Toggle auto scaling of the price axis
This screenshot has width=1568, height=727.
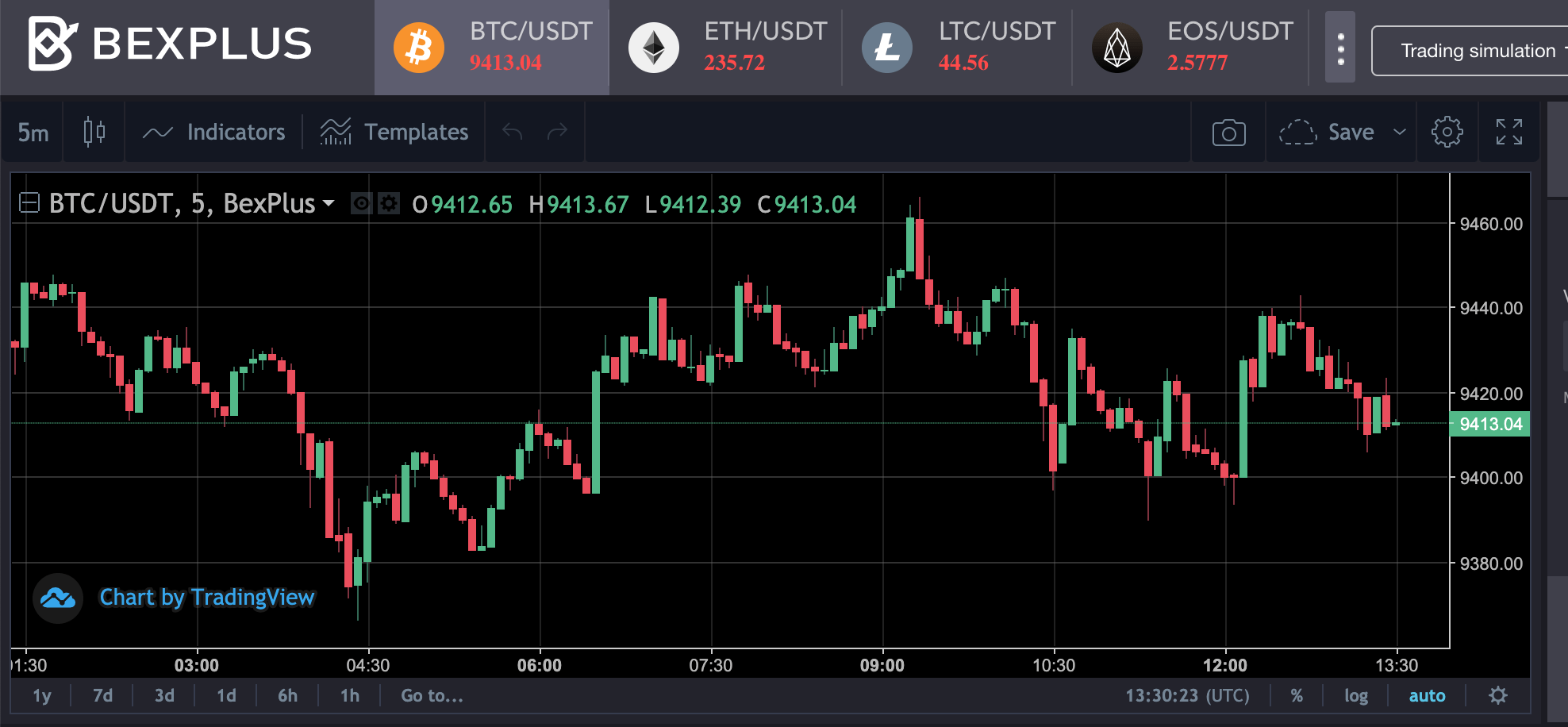pos(1428,695)
